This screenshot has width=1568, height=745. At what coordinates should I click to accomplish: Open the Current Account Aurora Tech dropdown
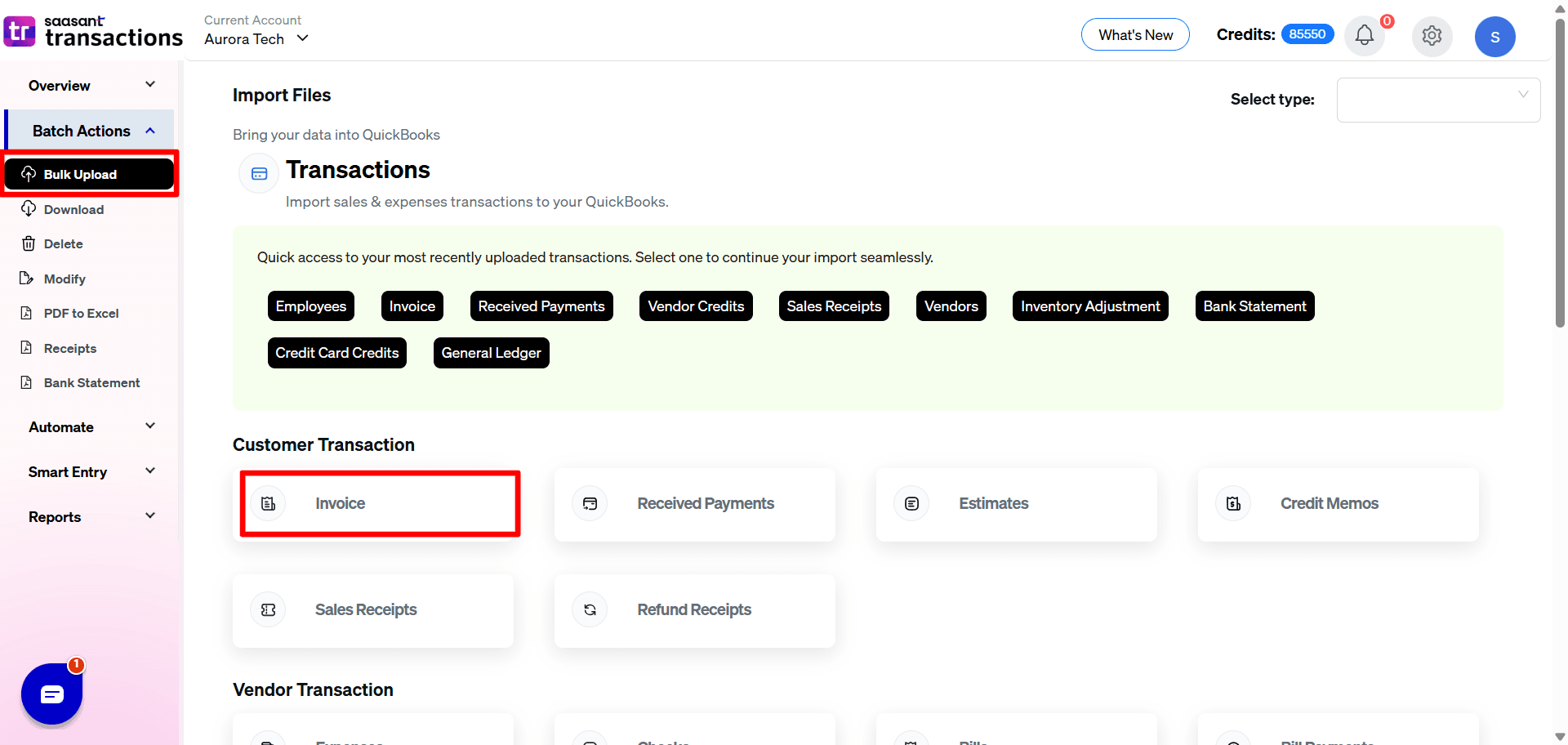[x=256, y=38]
